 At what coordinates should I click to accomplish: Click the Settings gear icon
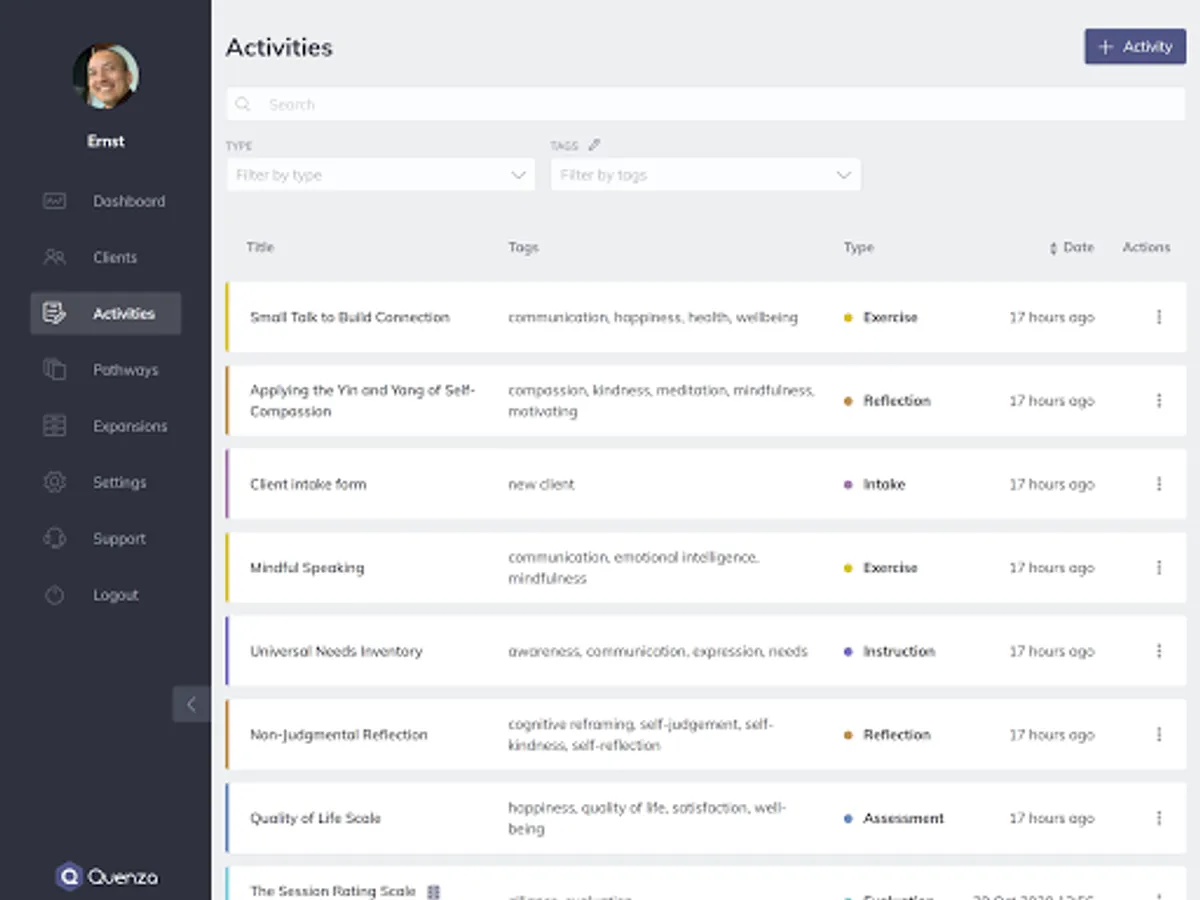point(54,482)
